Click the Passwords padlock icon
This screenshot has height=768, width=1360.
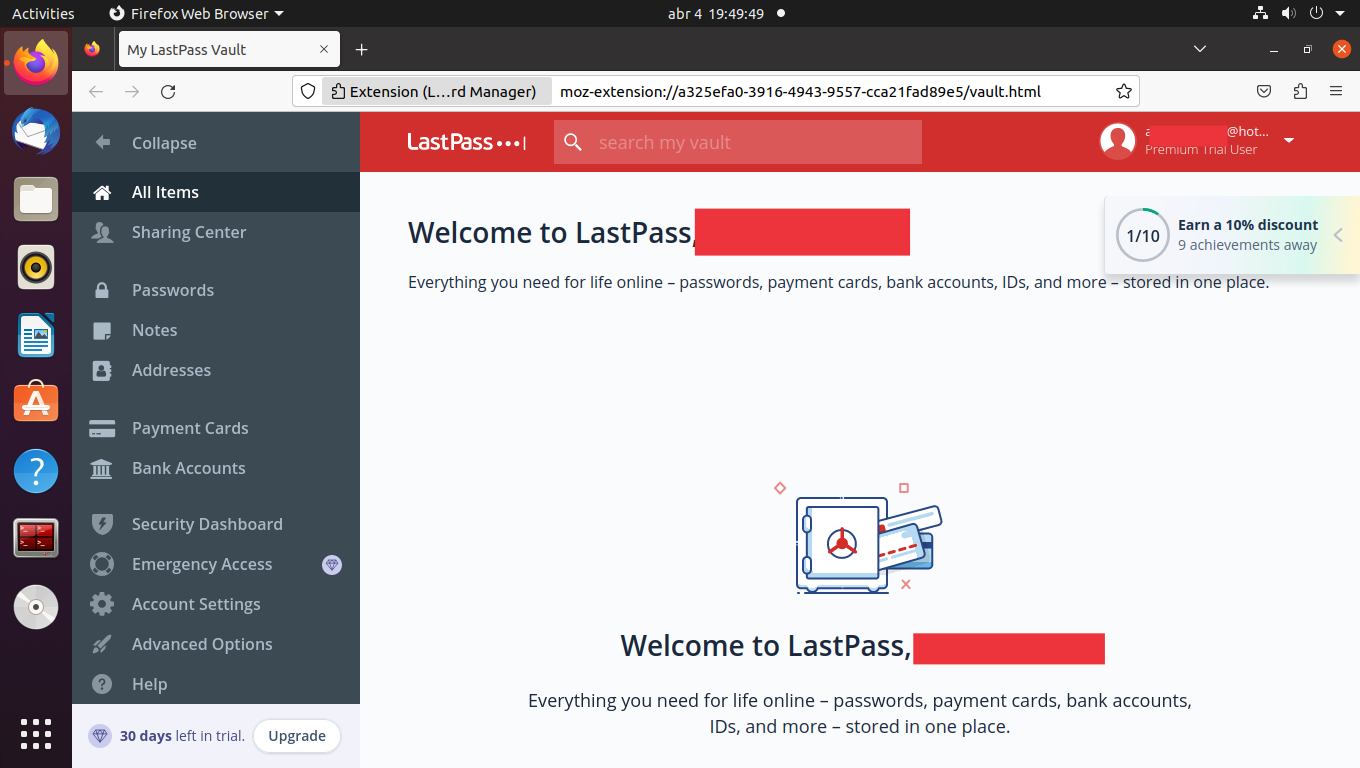click(102, 290)
